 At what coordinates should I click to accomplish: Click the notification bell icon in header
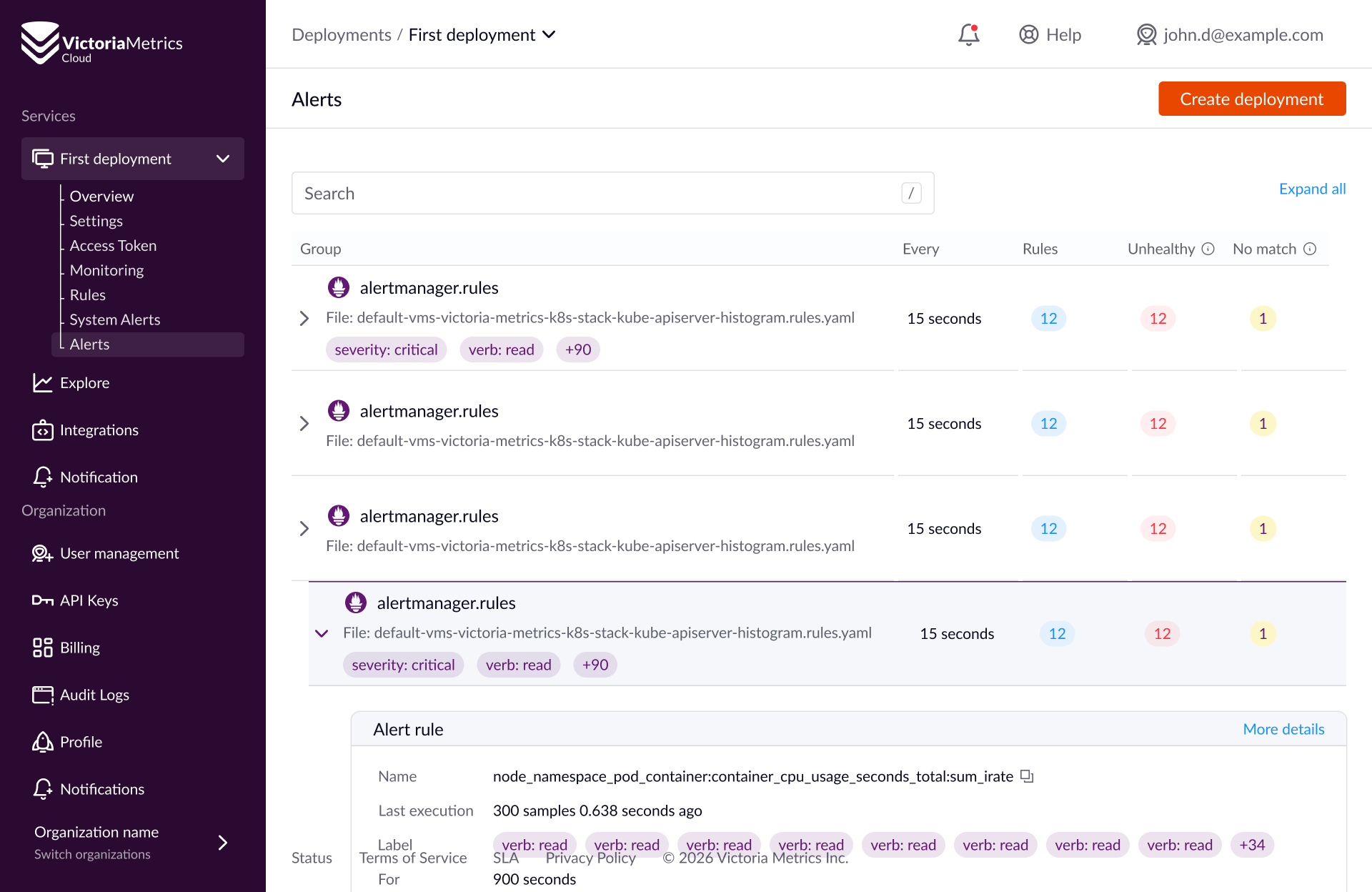click(968, 34)
